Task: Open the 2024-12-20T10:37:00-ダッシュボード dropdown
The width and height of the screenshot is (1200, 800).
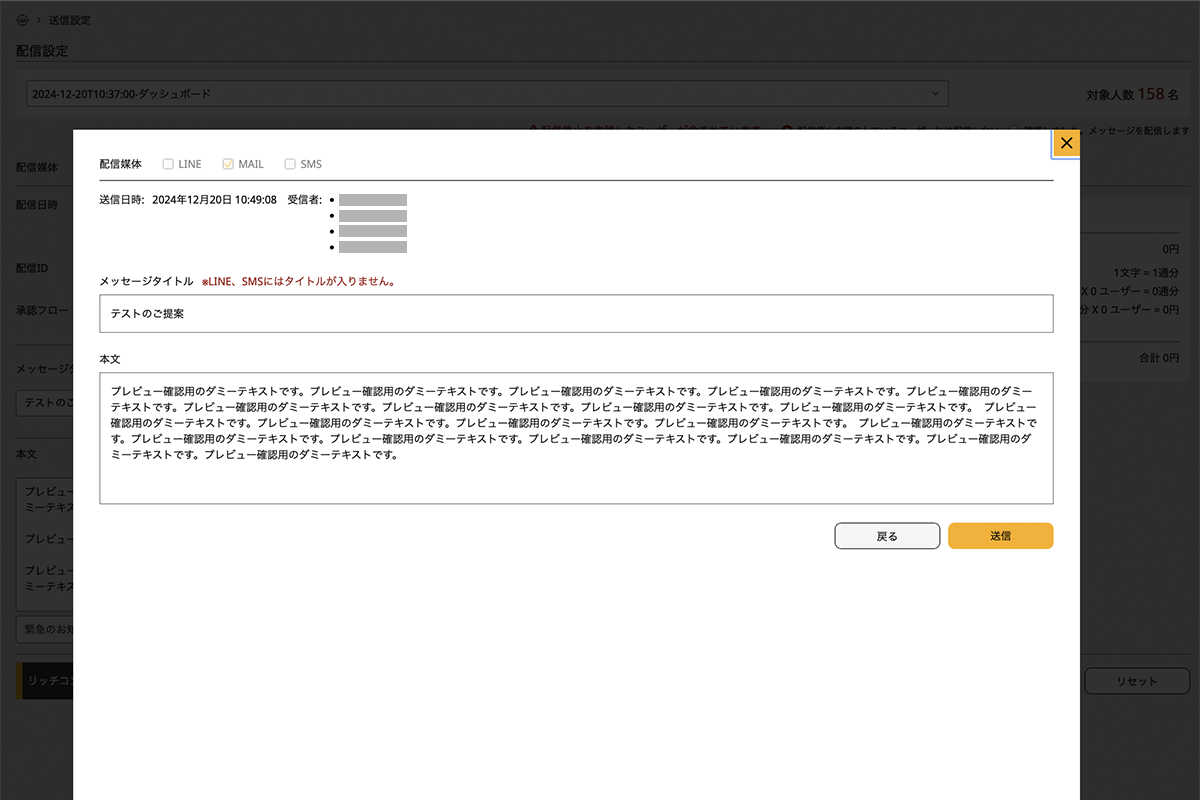Action: (x=480, y=94)
